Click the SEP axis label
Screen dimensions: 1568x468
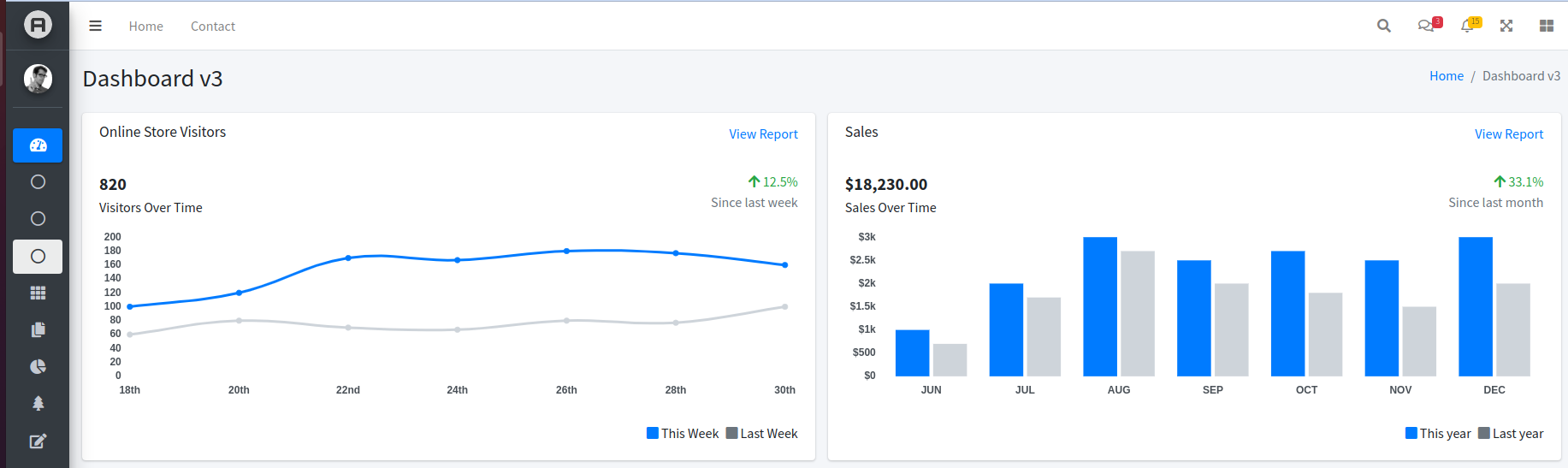pos(1213,390)
